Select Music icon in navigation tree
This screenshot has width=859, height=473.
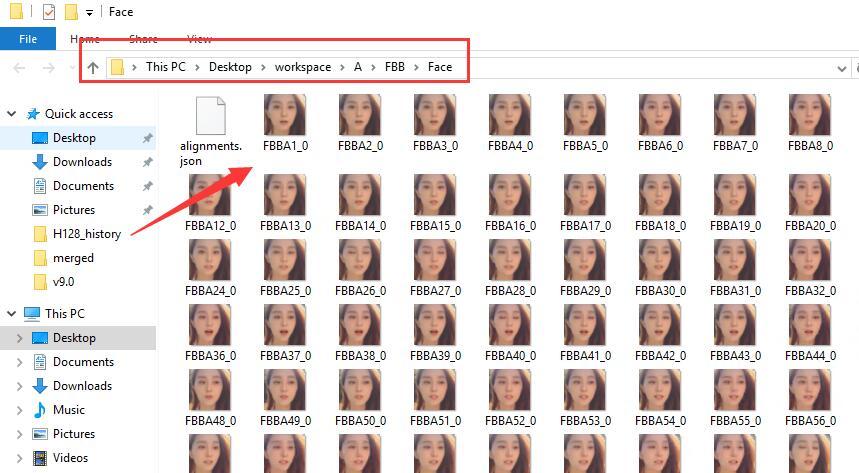click(39, 410)
